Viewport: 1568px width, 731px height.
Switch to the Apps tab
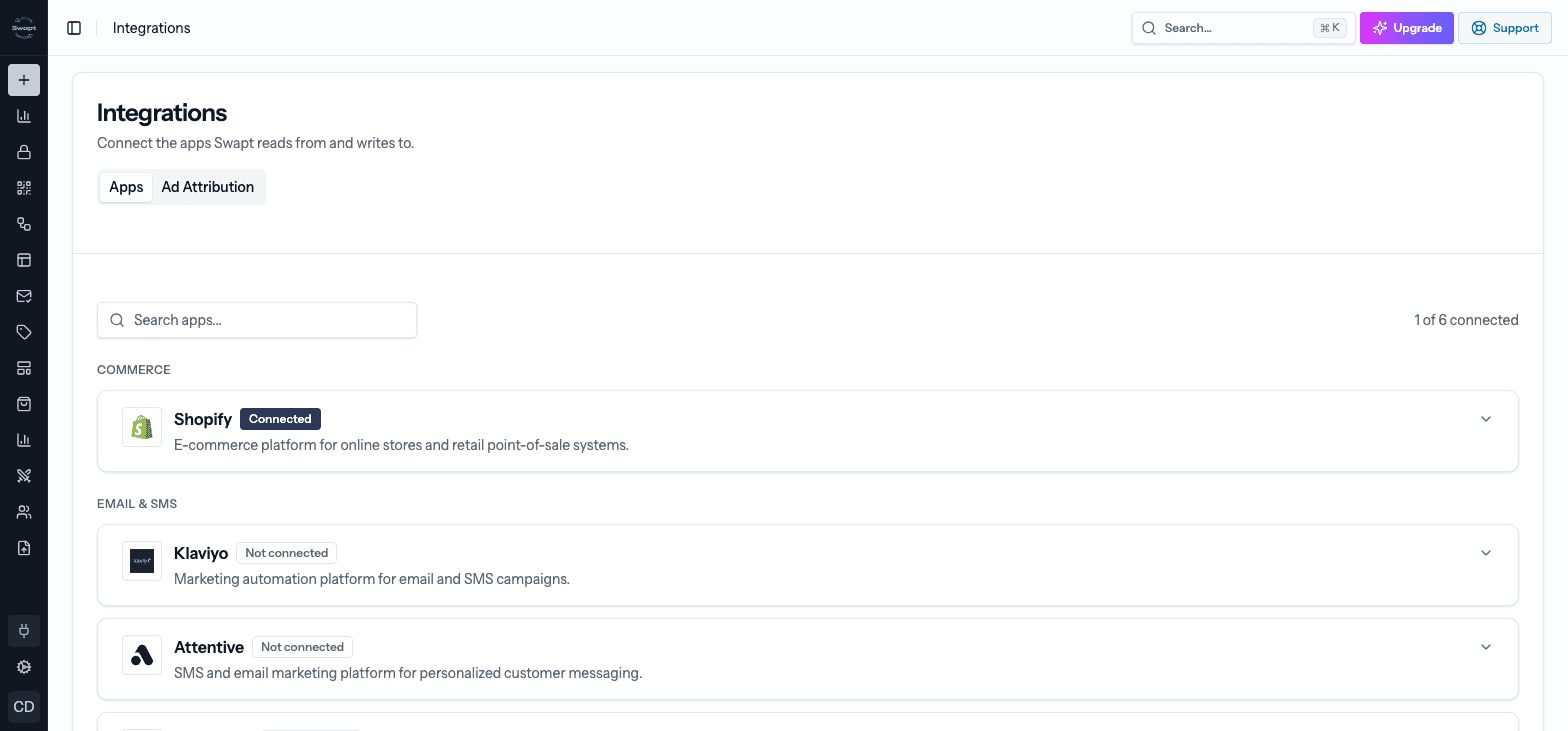pos(126,187)
